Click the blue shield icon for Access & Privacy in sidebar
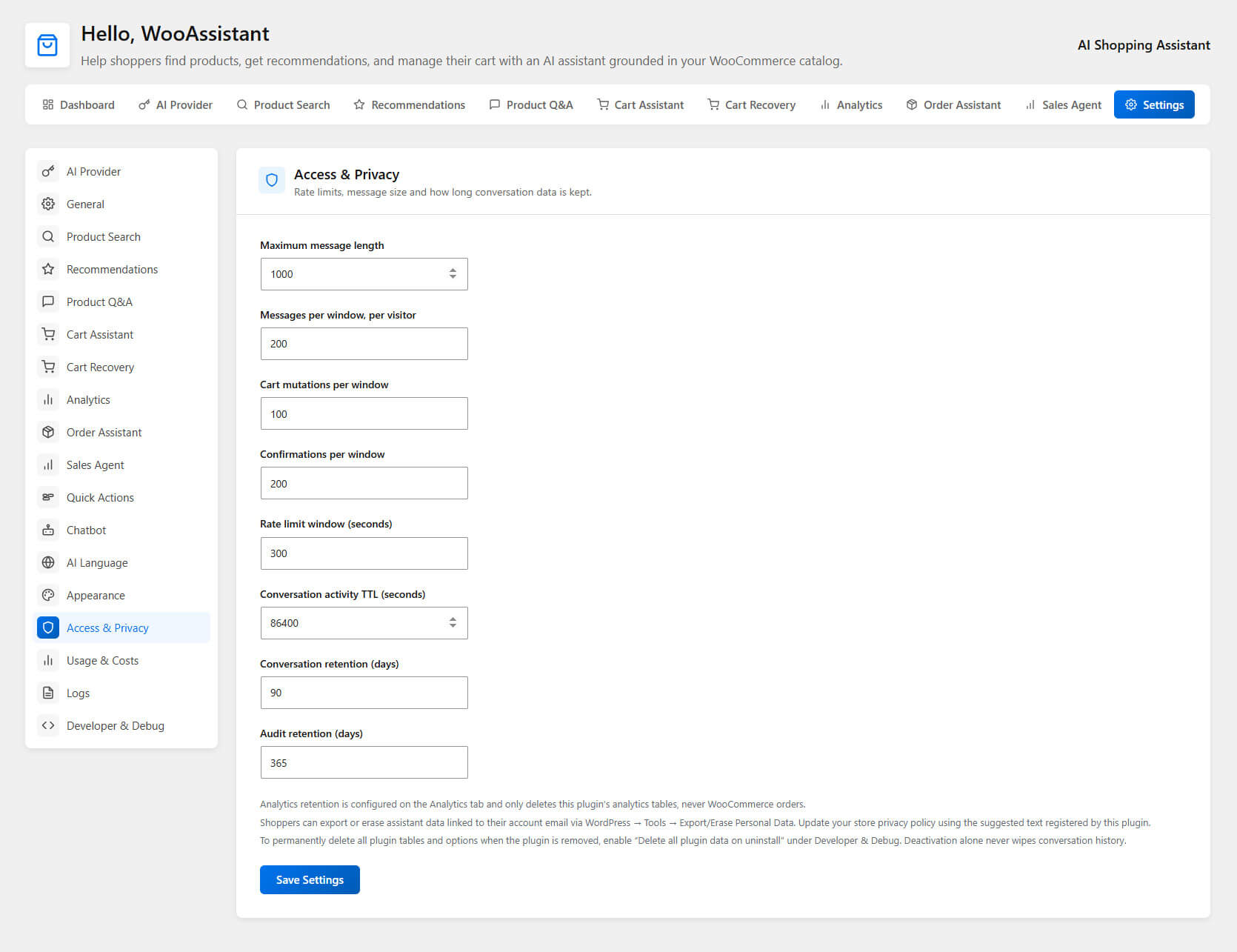This screenshot has width=1237, height=952. (48, 628)
